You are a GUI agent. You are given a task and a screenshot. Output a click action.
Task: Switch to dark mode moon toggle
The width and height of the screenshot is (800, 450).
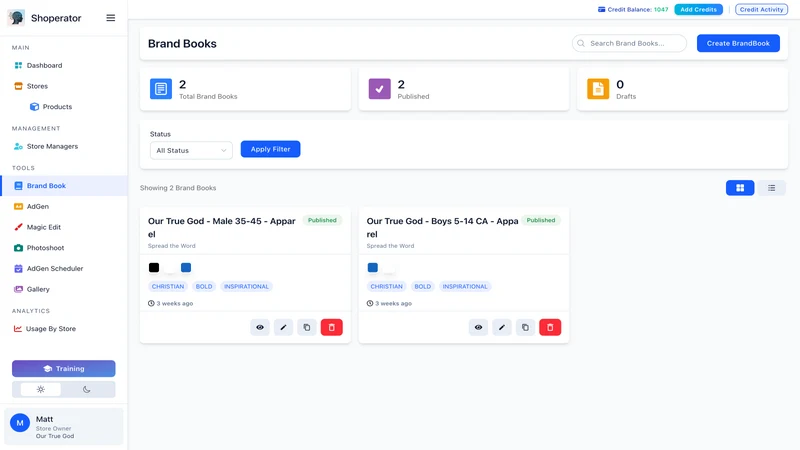point(87,389)
